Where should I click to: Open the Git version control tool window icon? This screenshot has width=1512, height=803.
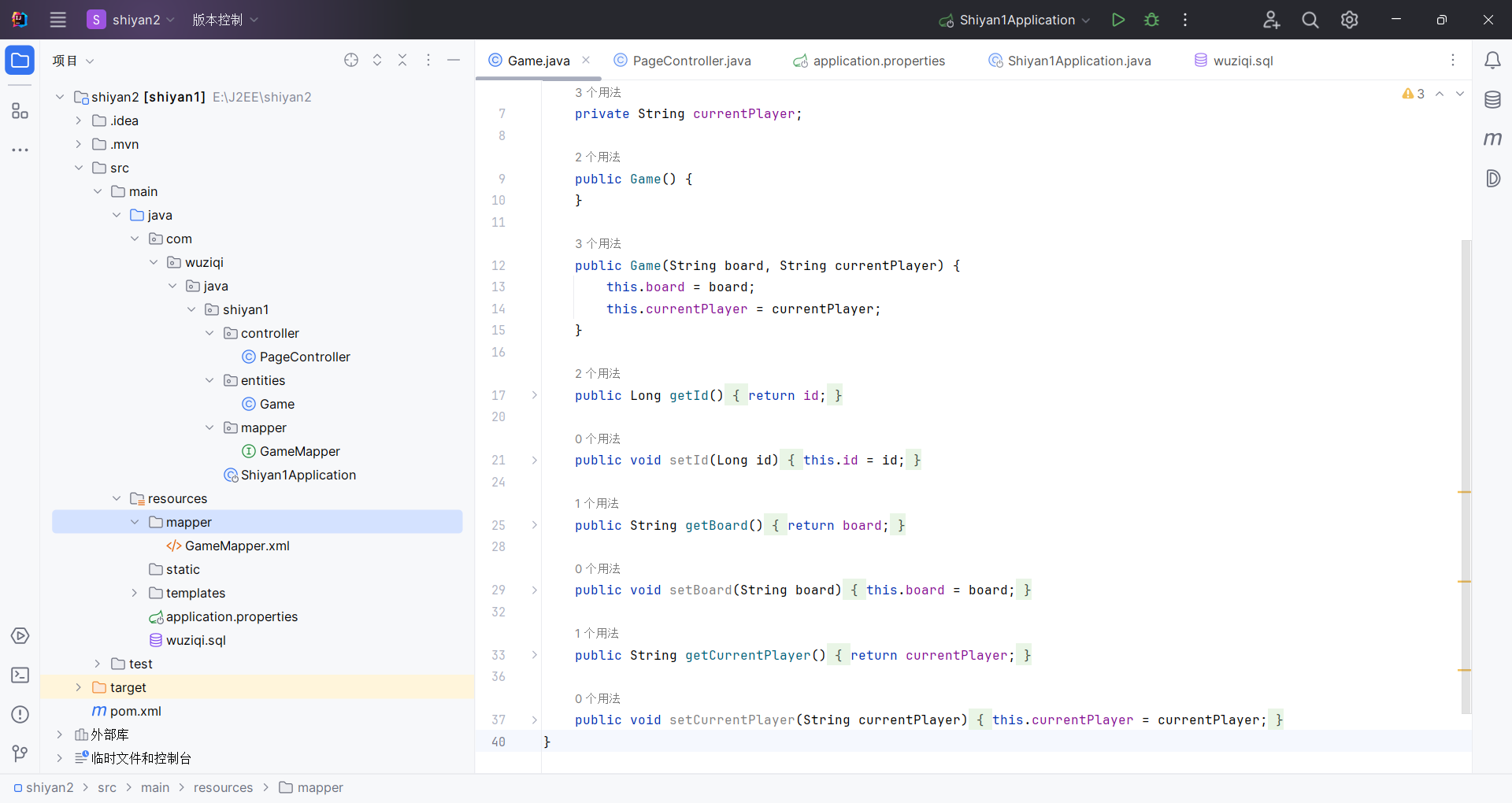click(20, 753)
